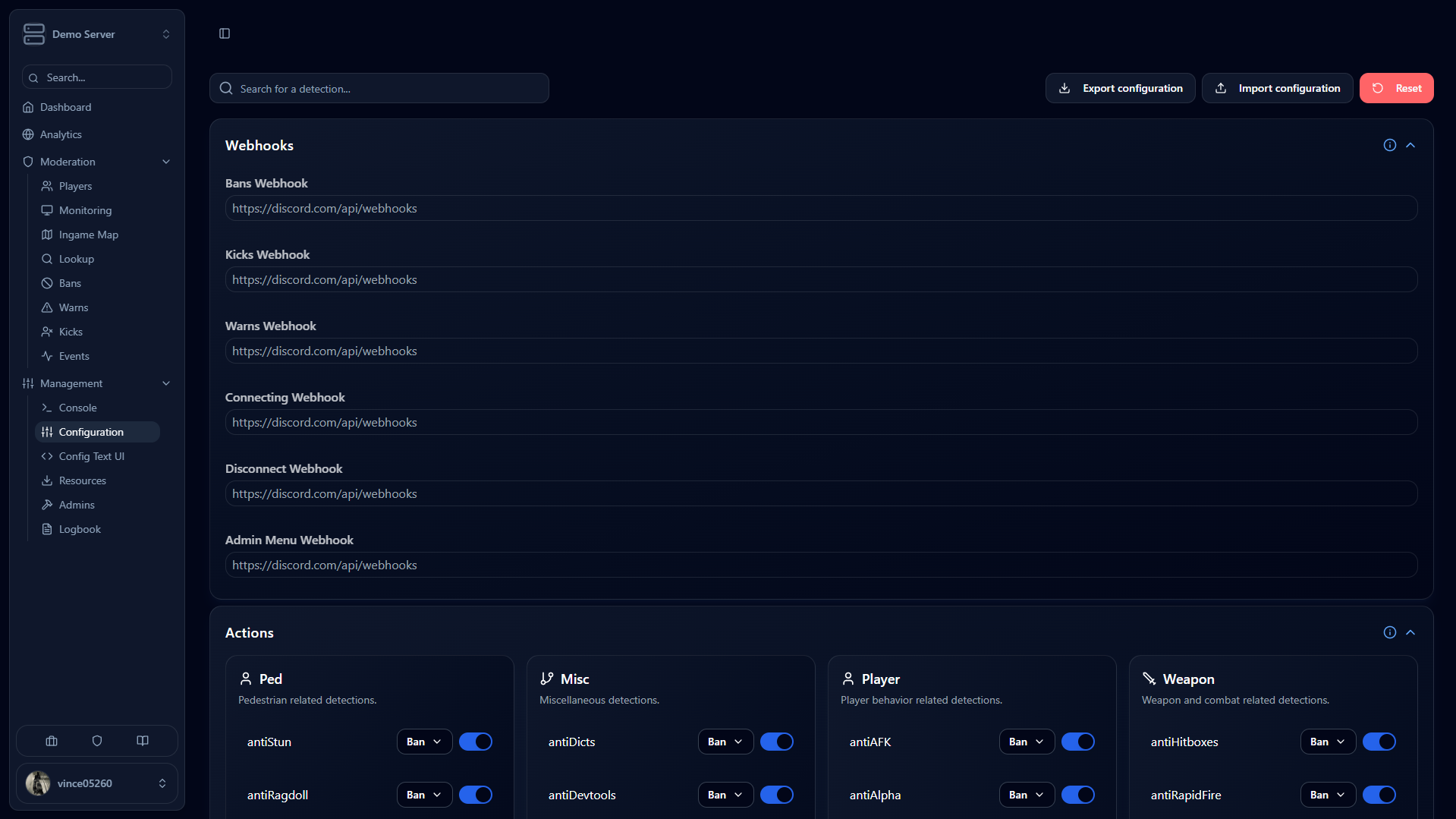Open the info icon in Actions section
This screenshot has height=819, width=1456.
pyautogui.click(x=1389, y=632)
